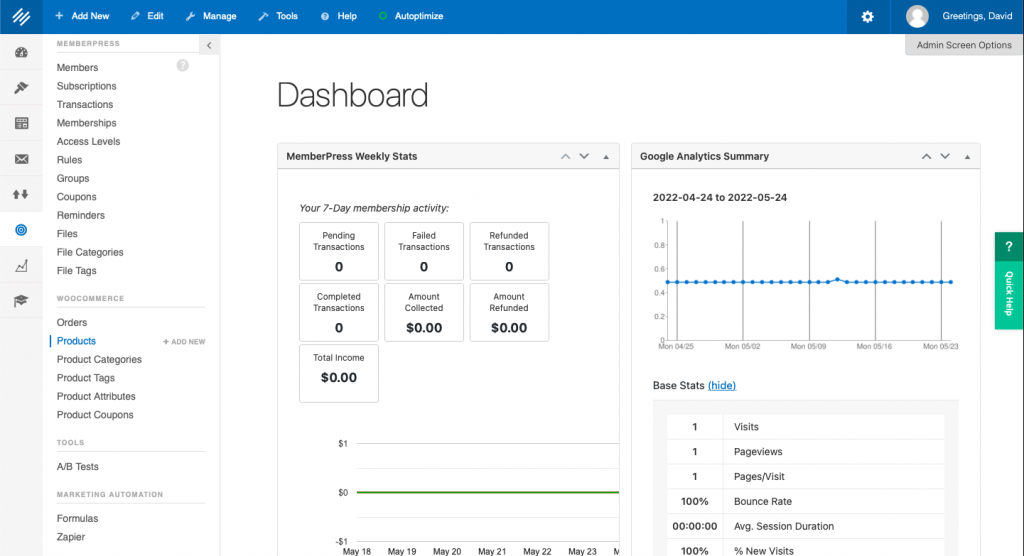The width and height of the screenshot is (1024, 556).
Task: Click the graduation cap icon in sidebar
Action: pyautogui.click(x=21, y=301)
